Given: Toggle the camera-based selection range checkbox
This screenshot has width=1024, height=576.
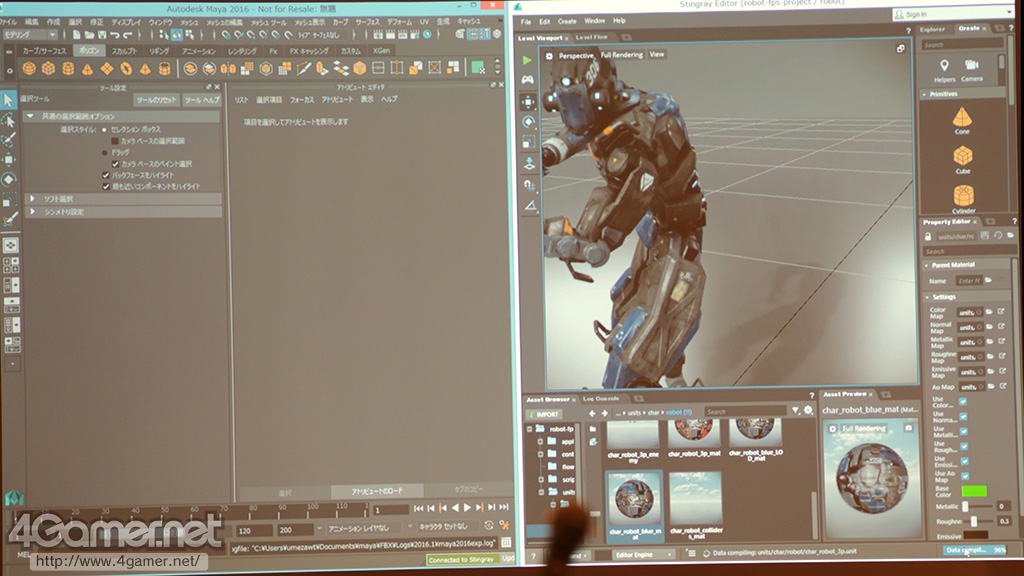Looking at the screenshot, I should pyautogui.click(x=115, y=141).
